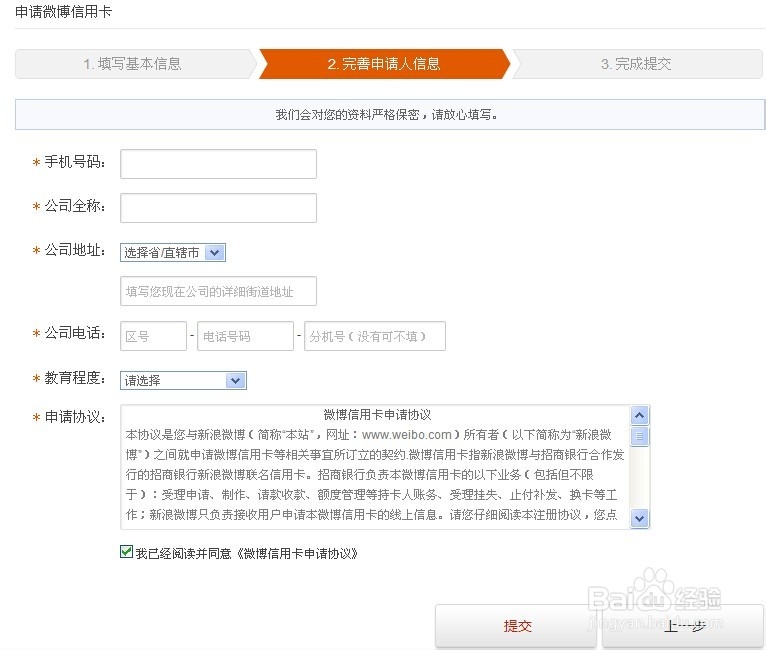This screenshot has height=650, width=766.
Task: Click the 提交 submit button
Action: (x=516, y=626)
